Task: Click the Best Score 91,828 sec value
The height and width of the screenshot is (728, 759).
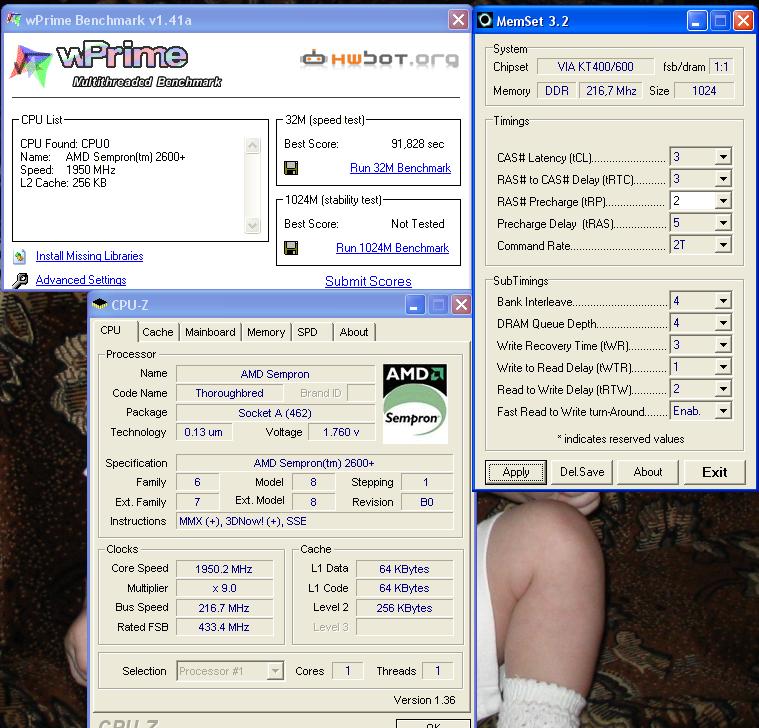Action: pyautogui.click(x=417, y=144)
